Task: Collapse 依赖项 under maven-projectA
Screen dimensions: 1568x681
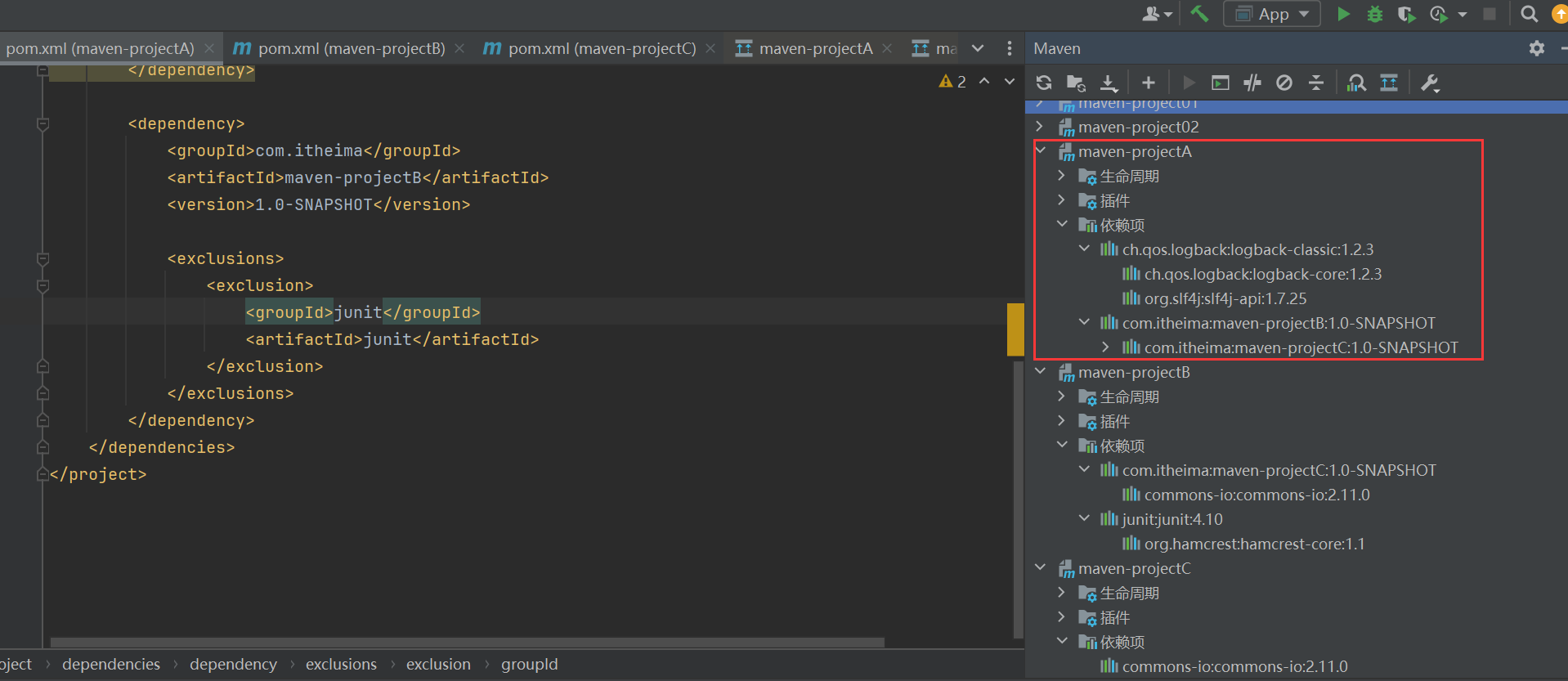Action: click(1061, 224)
